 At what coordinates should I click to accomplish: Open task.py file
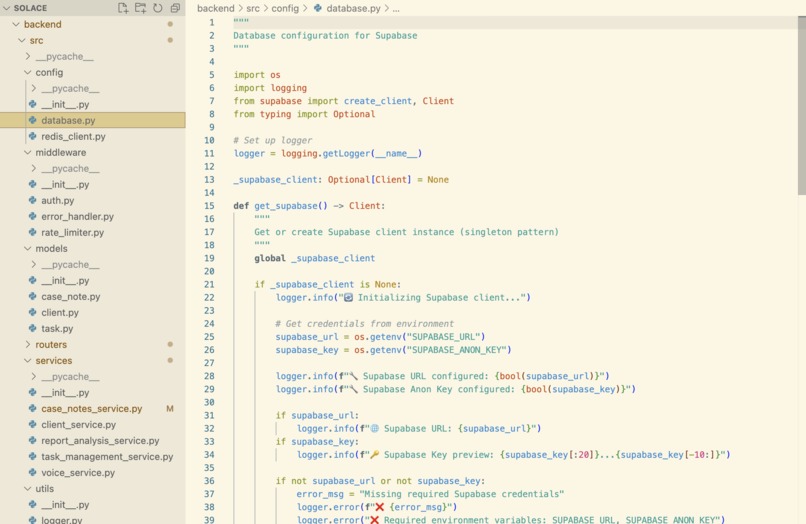(x=57, y=329)
